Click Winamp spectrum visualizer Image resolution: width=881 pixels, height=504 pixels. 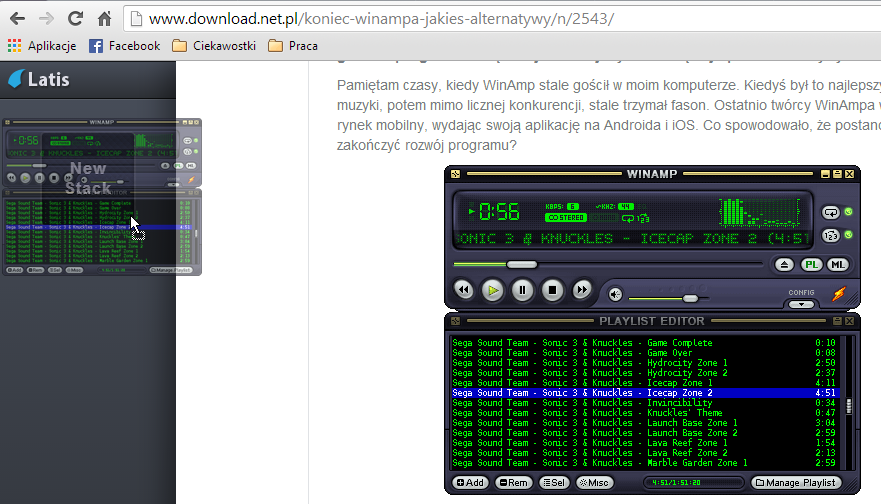pyautogui.click(x=760, y=212)
